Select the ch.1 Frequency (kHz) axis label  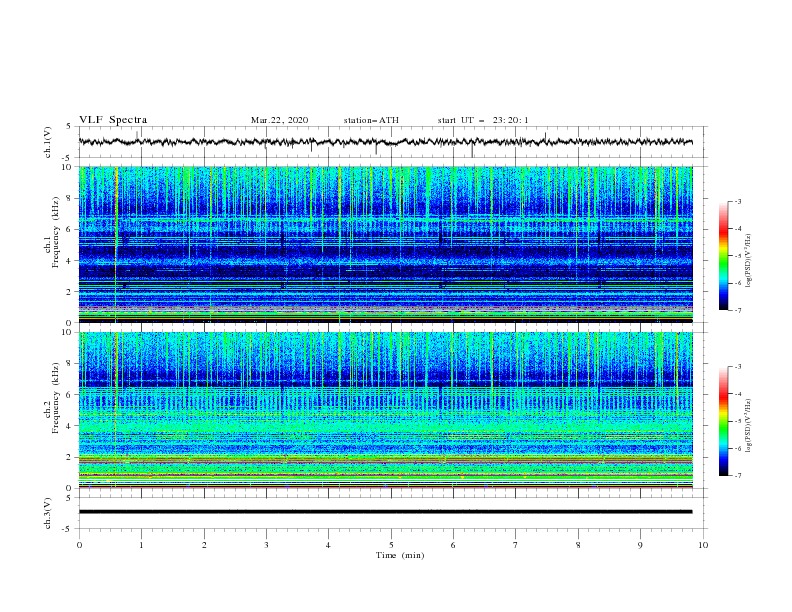[x=52, y=233]
